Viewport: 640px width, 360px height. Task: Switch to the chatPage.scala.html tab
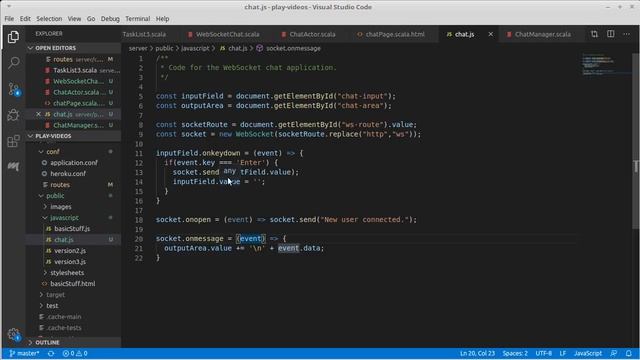394,34
